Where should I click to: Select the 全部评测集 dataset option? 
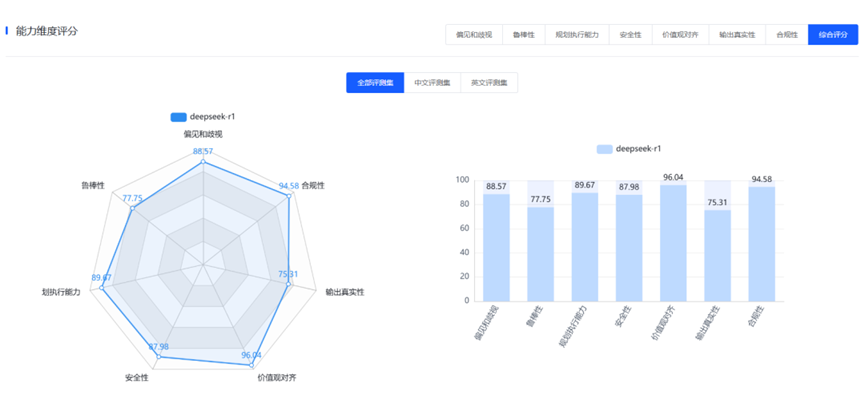375,83
